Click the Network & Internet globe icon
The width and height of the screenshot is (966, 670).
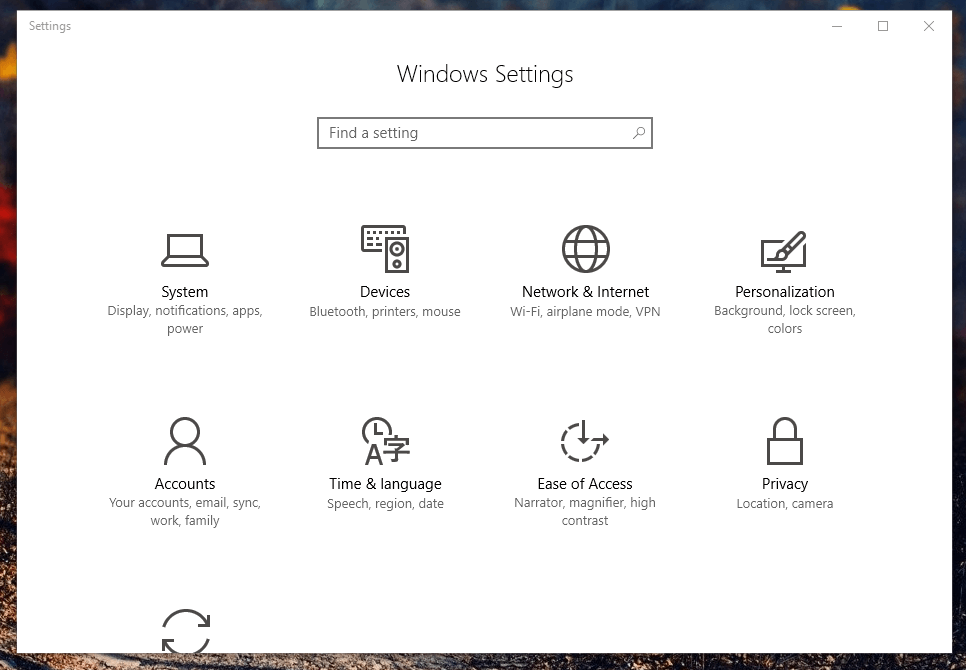coord(585,249)
